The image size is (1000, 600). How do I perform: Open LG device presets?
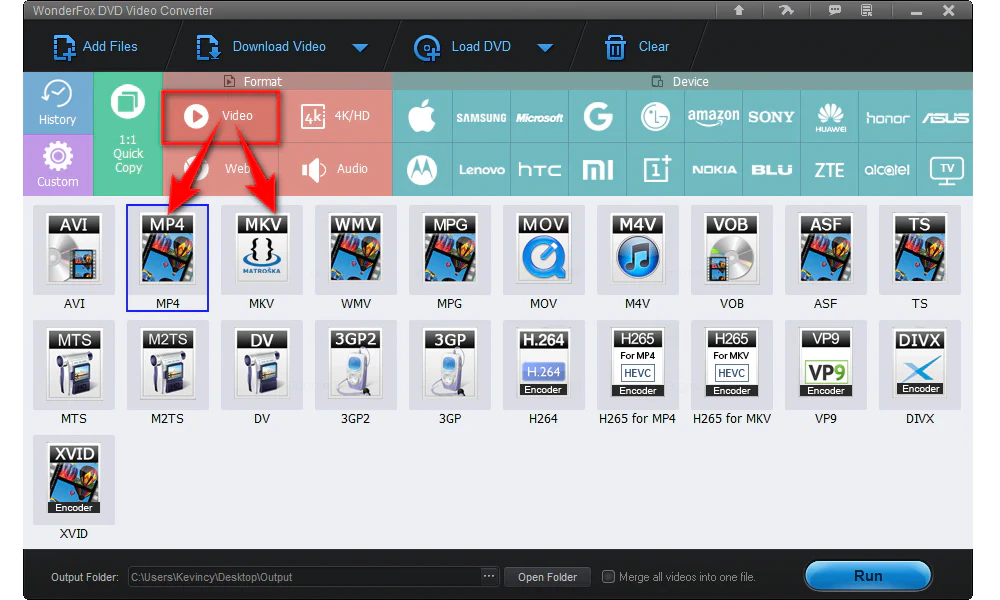coord(656,116)
